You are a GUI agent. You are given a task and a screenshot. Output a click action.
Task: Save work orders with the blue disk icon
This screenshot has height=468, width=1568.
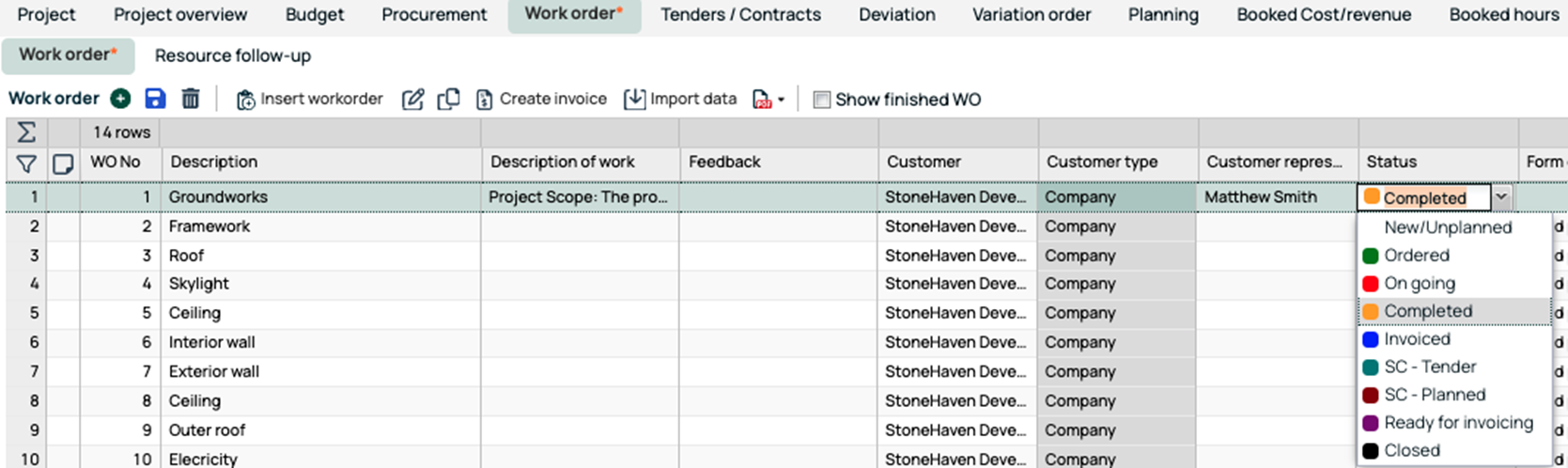[x=155, y=99]
